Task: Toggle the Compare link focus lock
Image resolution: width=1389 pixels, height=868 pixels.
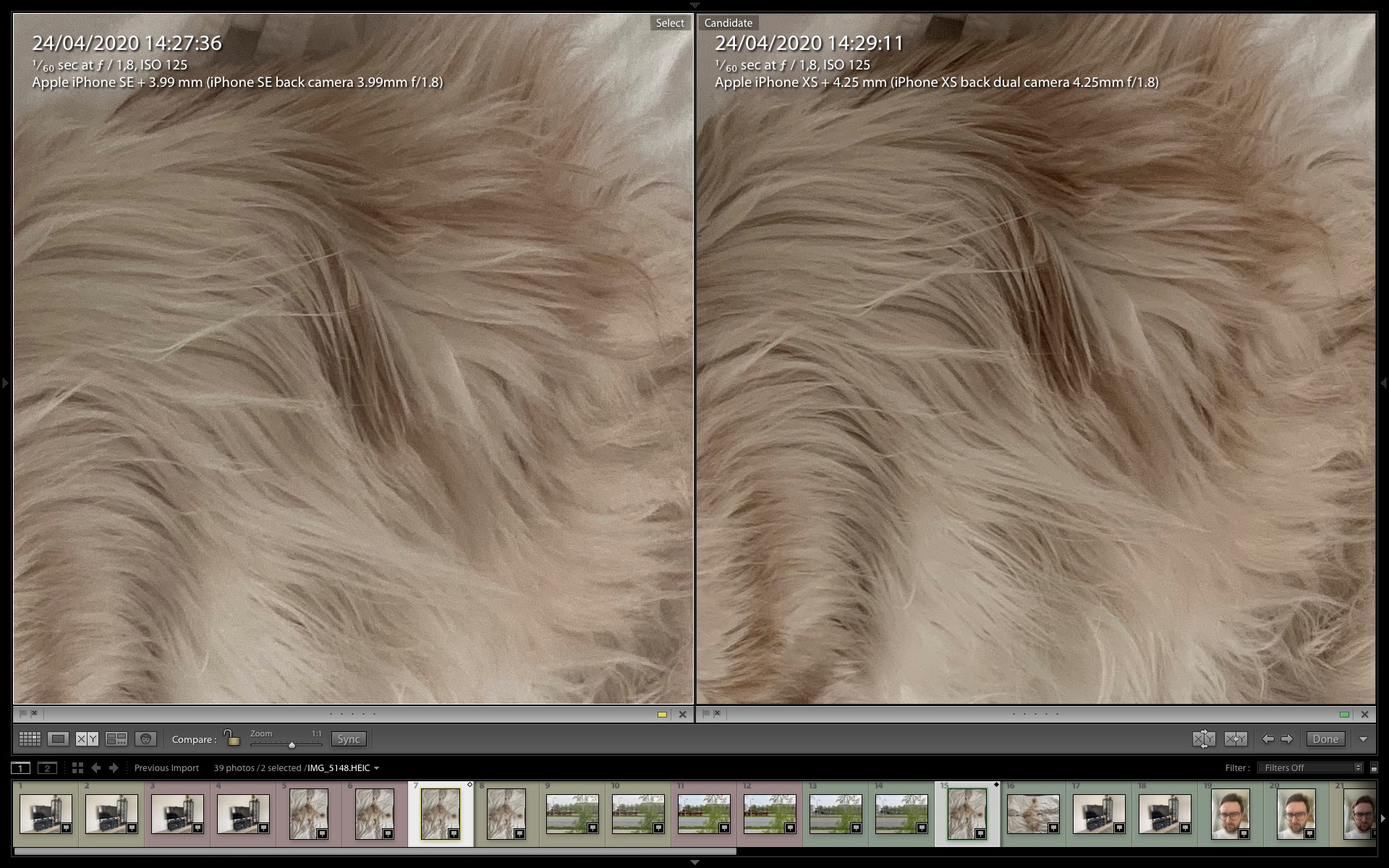Action: [231, 738]
